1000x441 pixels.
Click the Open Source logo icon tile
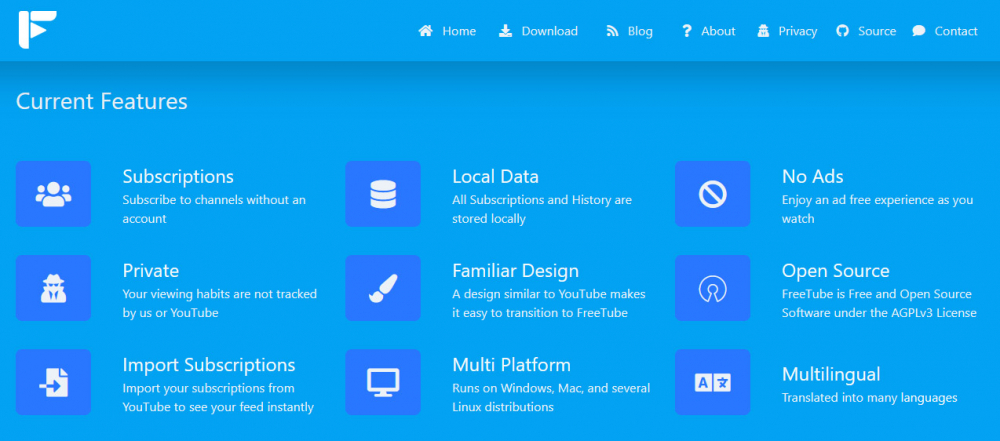pos(713,288)
